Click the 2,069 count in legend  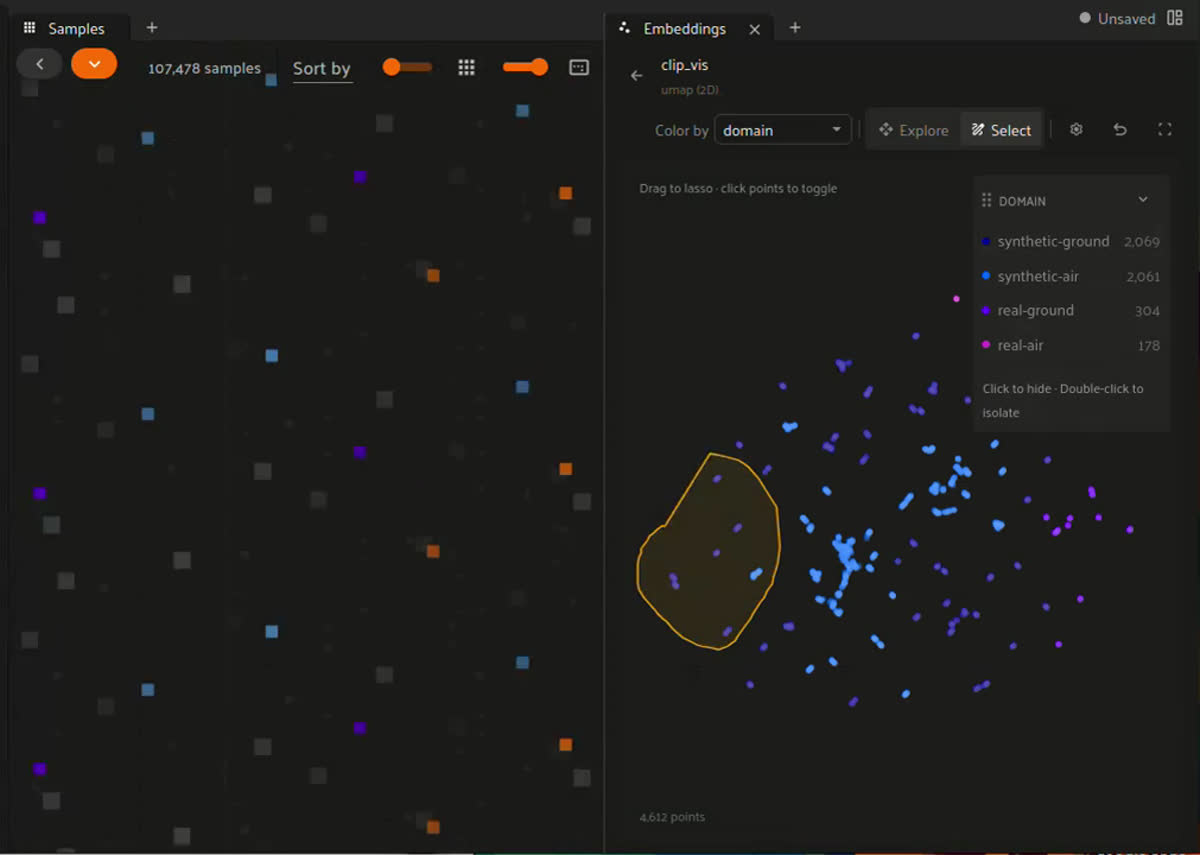pos(1142,242)
